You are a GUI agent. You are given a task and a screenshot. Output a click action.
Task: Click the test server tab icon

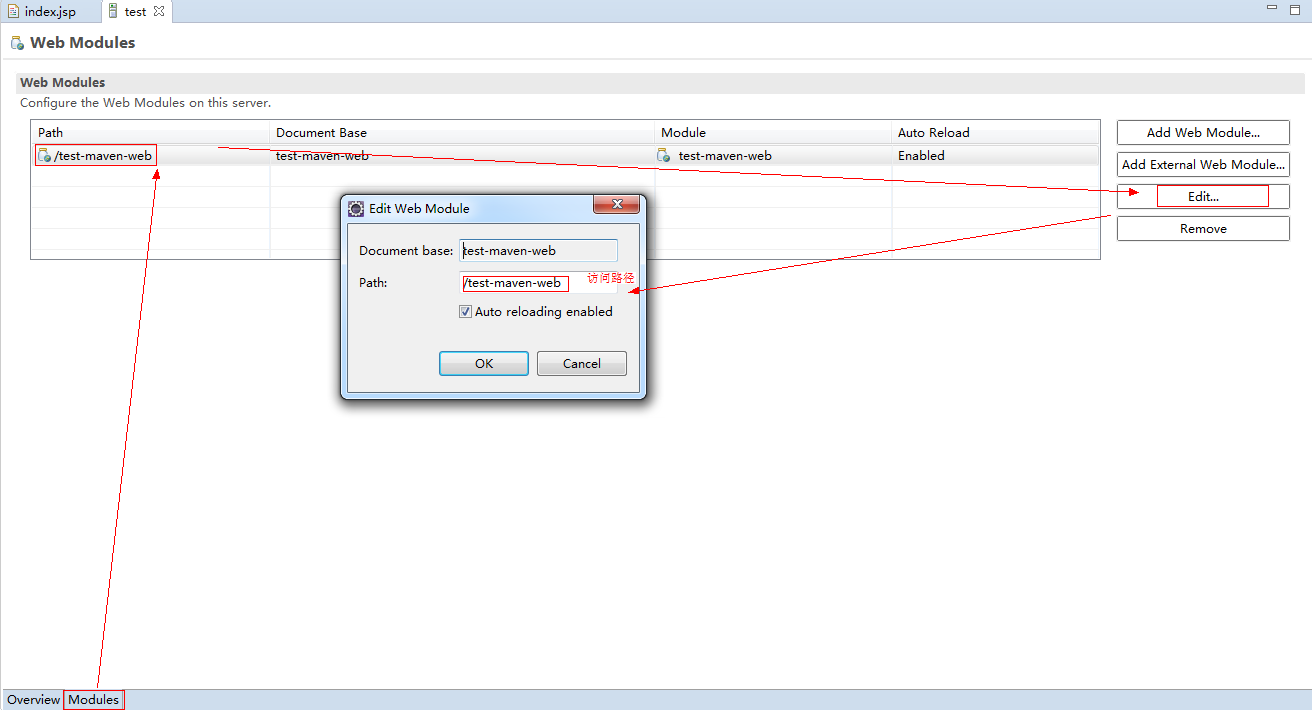[112, 12]
